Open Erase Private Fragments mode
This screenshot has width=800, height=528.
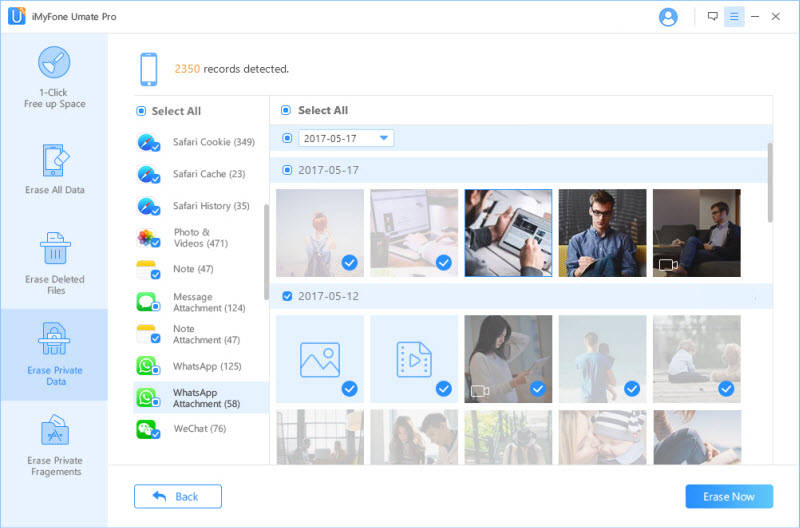(54, 445)
